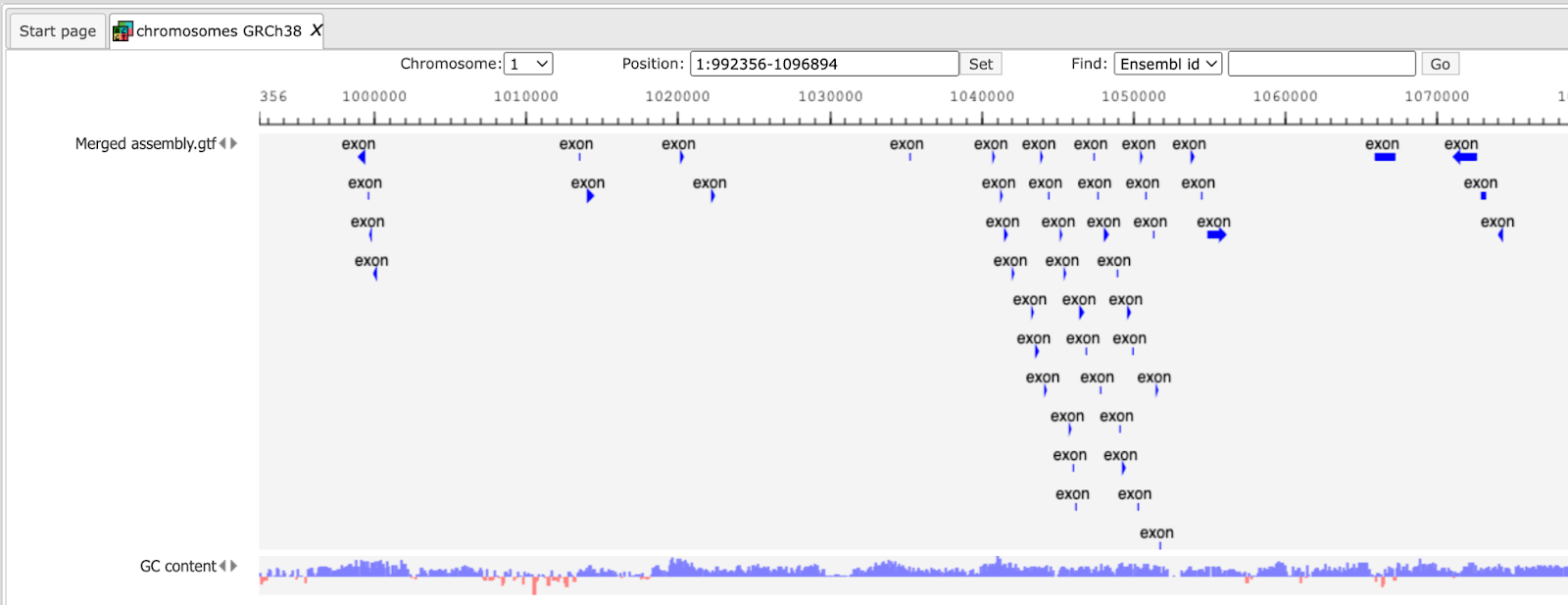The width and height of the screenshot is (1568, 605).
Task: Select the wide exon bar near 1066000
Action: pos(1385,157)
